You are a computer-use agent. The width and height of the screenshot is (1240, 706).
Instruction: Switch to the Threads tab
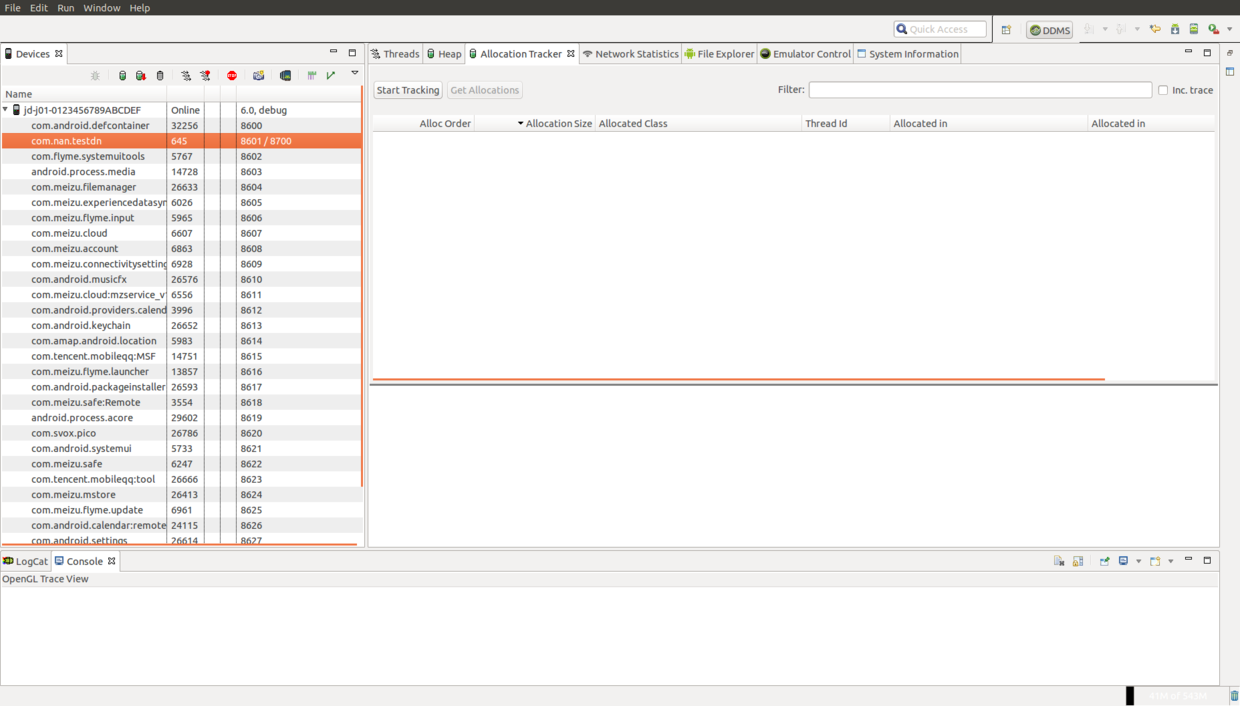pos(395,54)
